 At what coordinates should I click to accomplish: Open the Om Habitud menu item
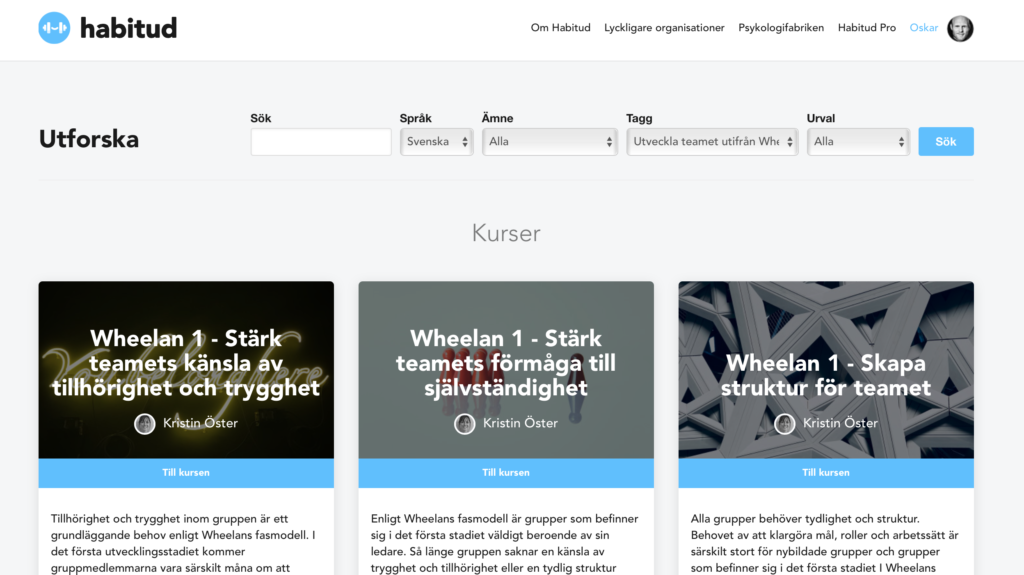click(x=560, y=28)
